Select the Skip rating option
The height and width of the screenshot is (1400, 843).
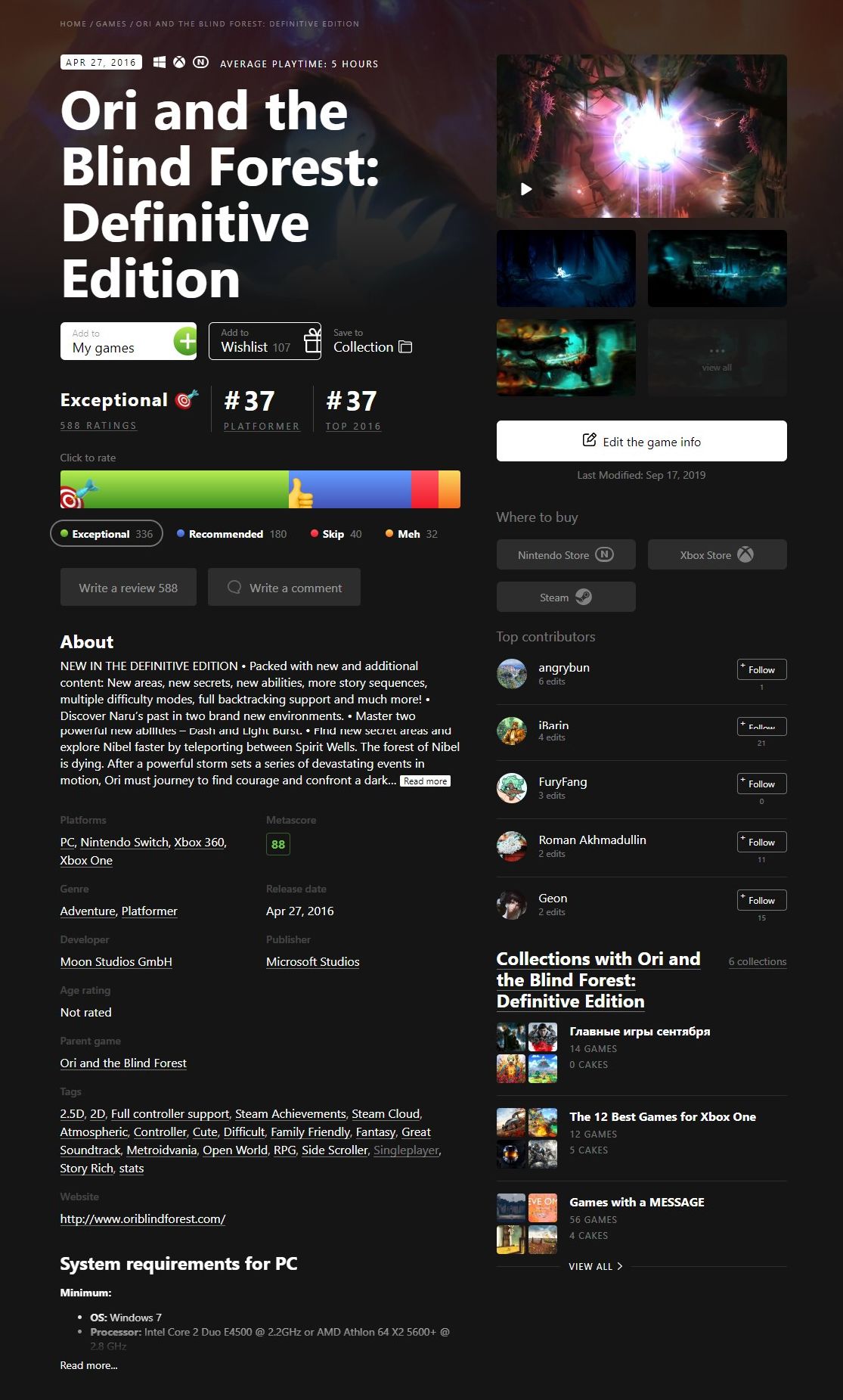[336, 533]
